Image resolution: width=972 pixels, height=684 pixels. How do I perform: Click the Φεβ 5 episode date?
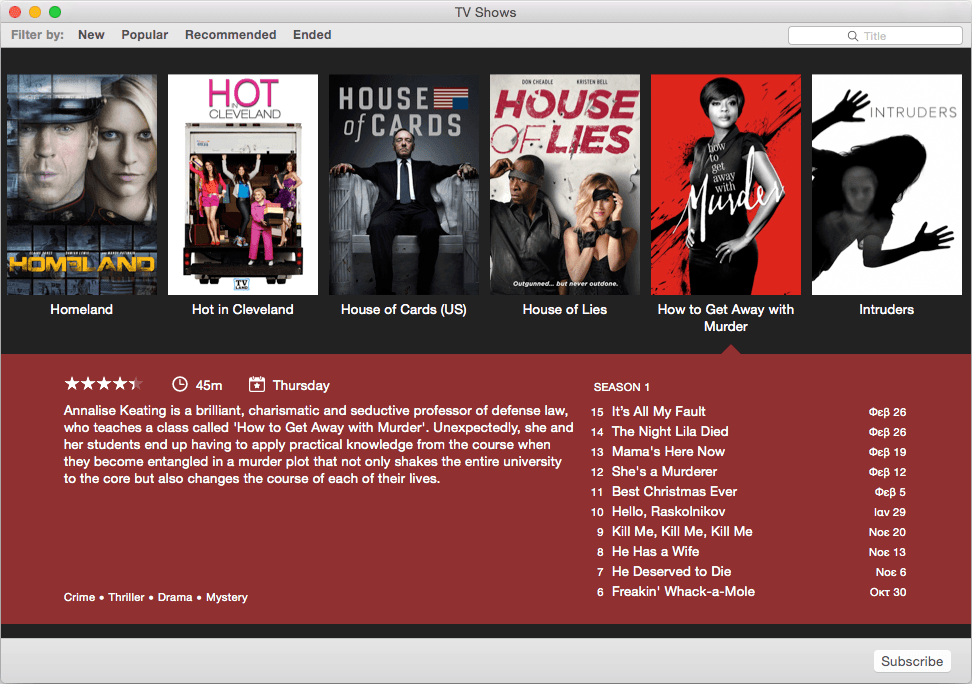[x=890, y=492]
